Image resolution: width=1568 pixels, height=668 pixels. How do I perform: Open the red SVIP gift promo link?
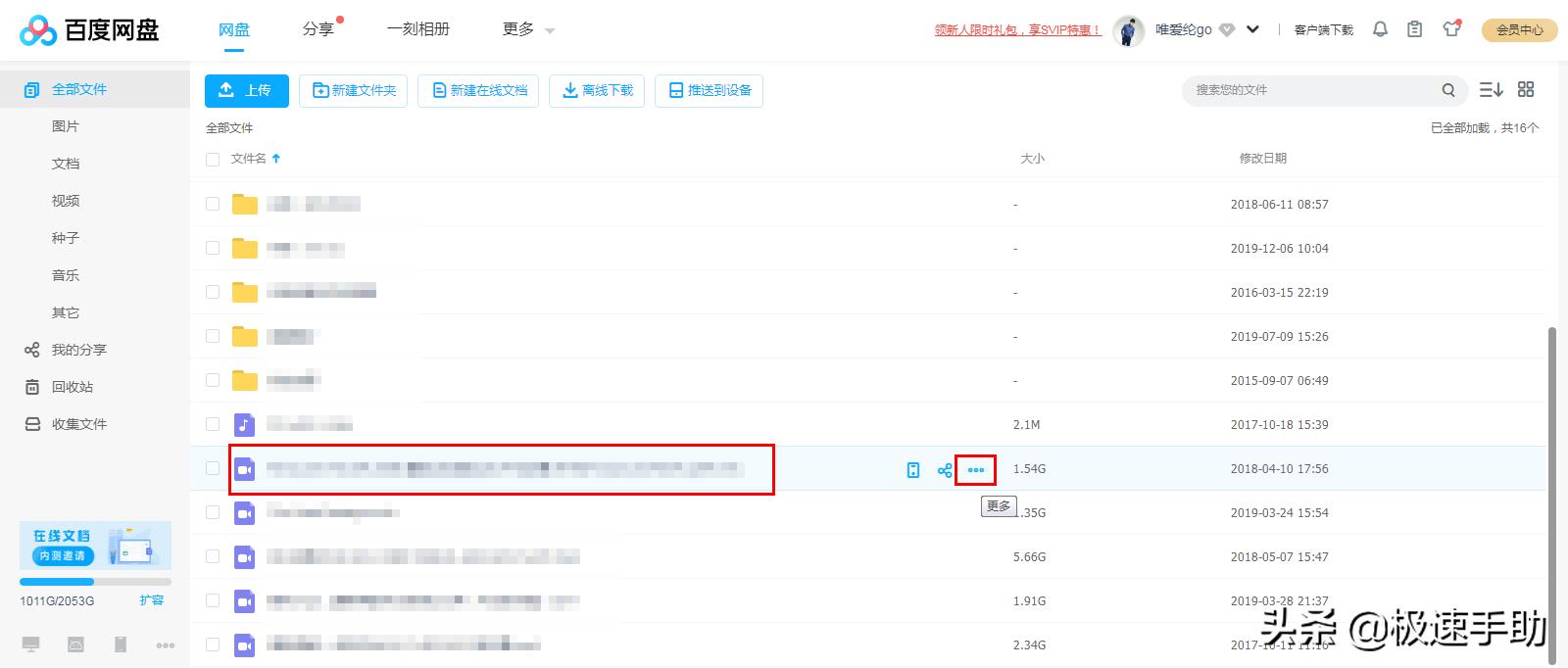tap(1017, 30)
